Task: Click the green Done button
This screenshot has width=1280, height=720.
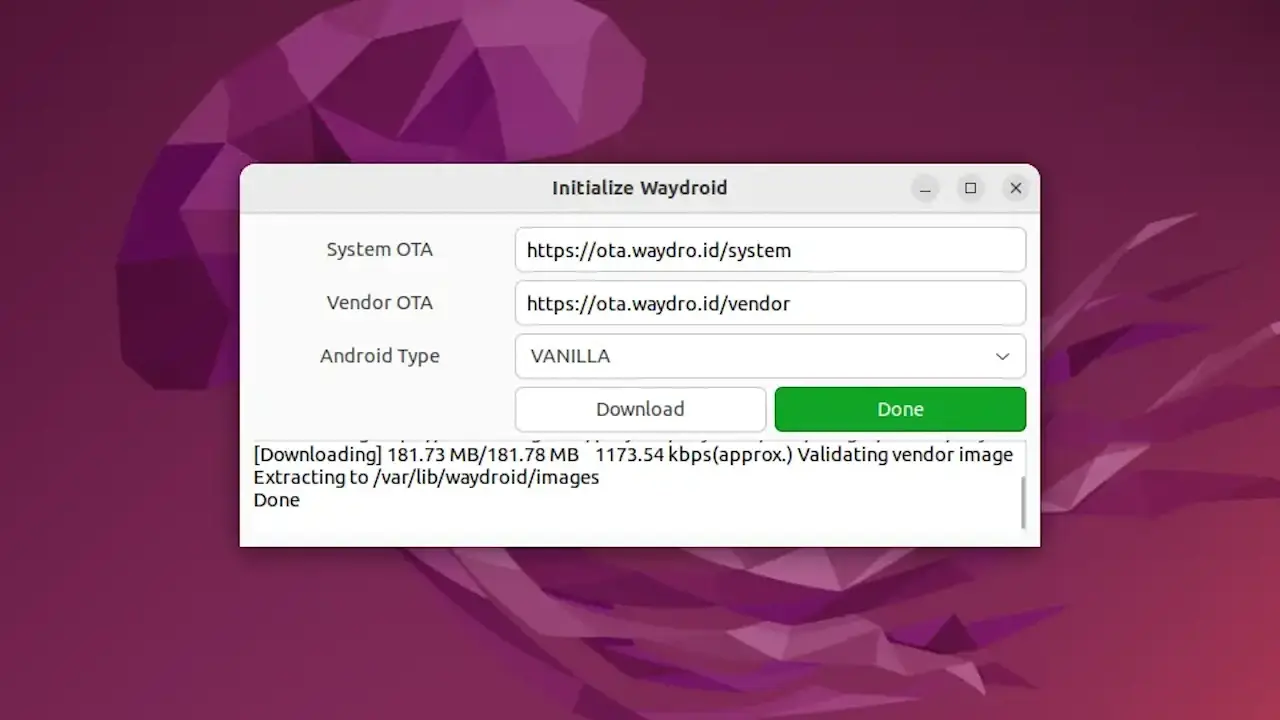Action: click(900, 409)
